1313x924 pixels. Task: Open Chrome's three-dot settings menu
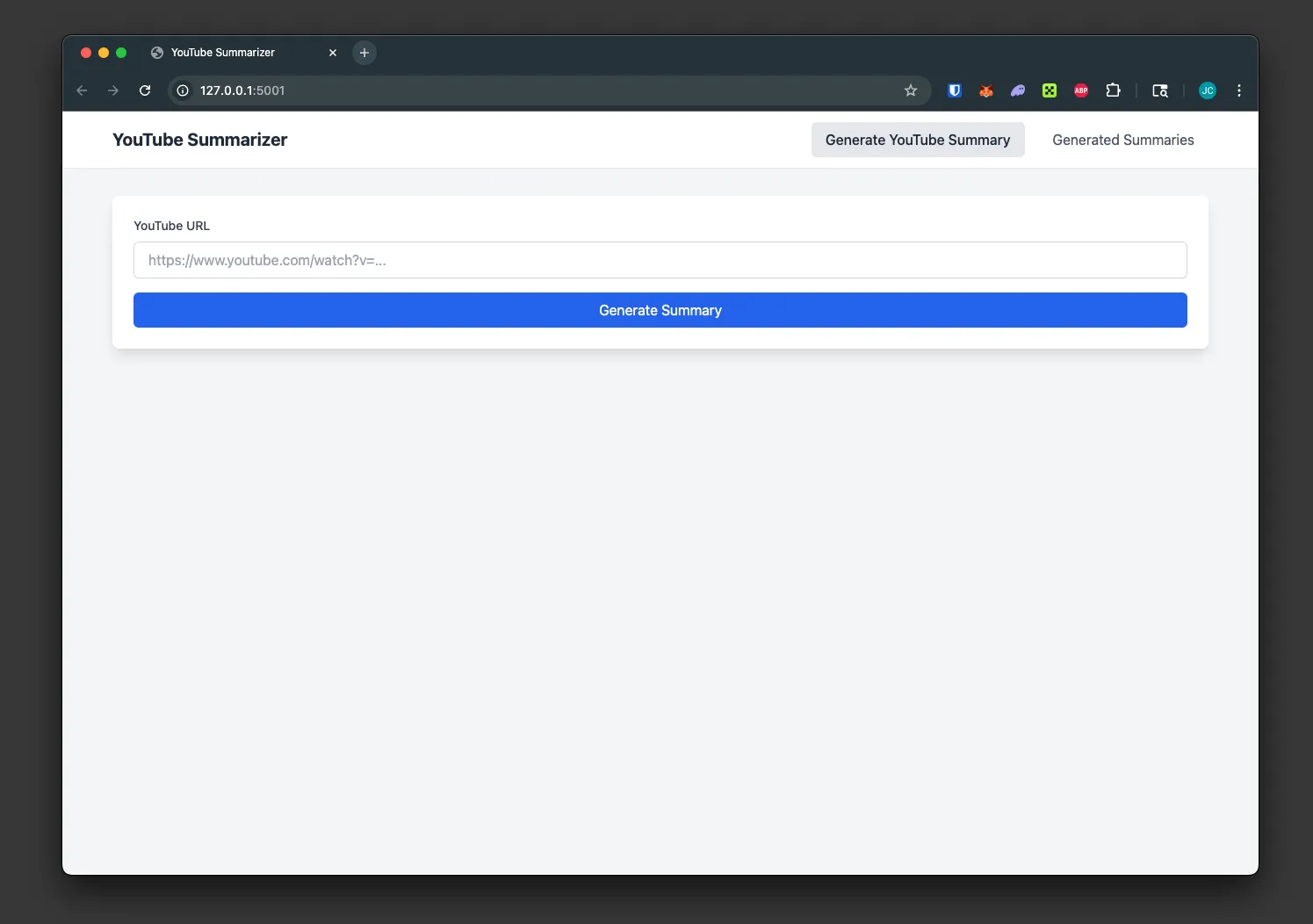pos(1238,90)
